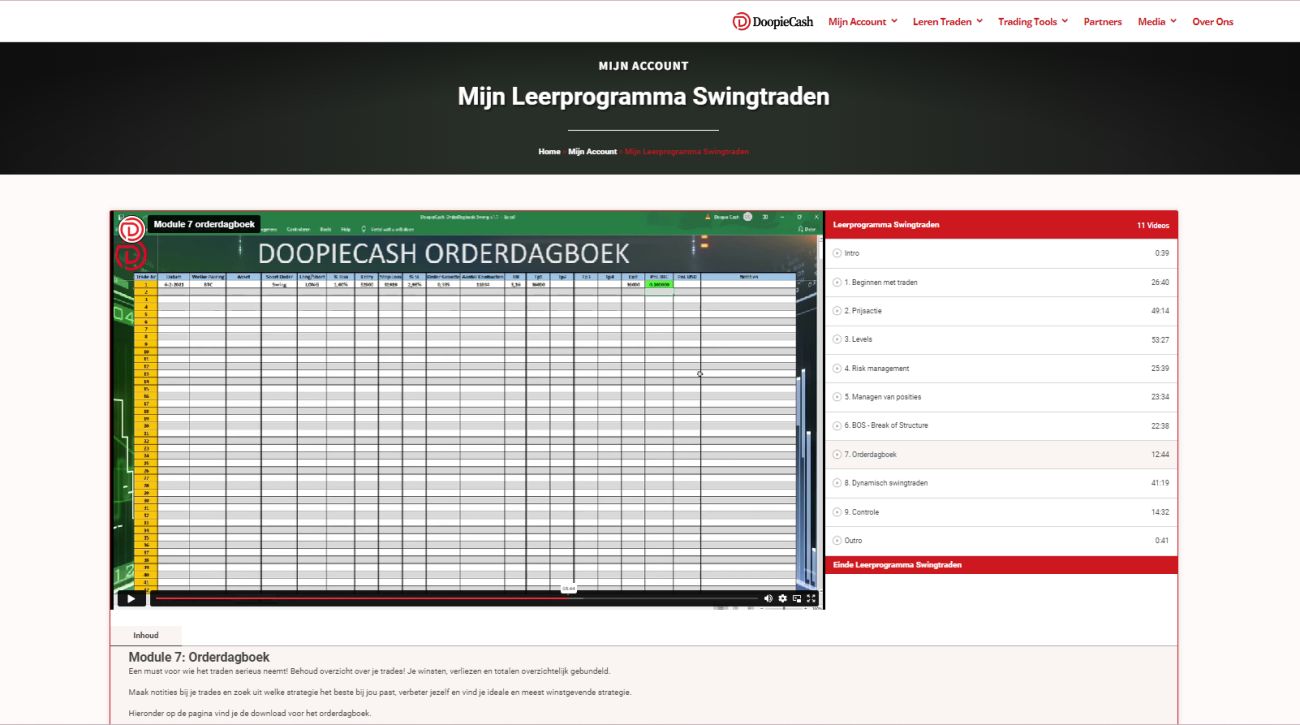
Task: Select 7. Orderdagboek in playlist
Action: click(x=1001, y=455)
